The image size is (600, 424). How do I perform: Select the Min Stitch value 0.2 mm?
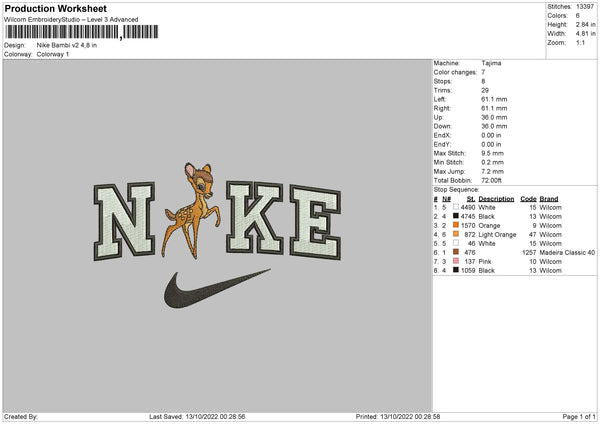coord(492,162)
